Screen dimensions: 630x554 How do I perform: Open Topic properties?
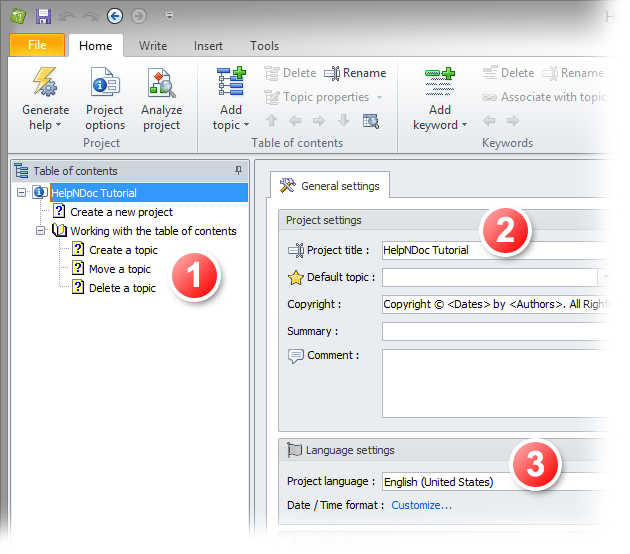pyautogui.click(x=316, y=97)
